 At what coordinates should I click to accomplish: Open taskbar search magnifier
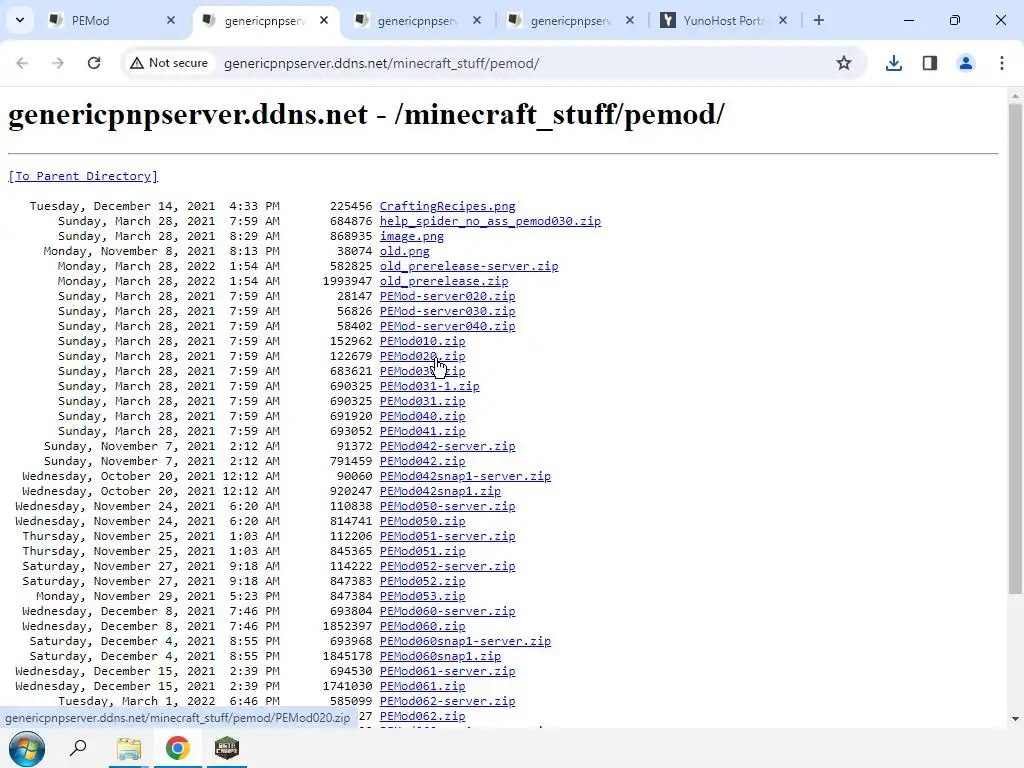point(78,748)
